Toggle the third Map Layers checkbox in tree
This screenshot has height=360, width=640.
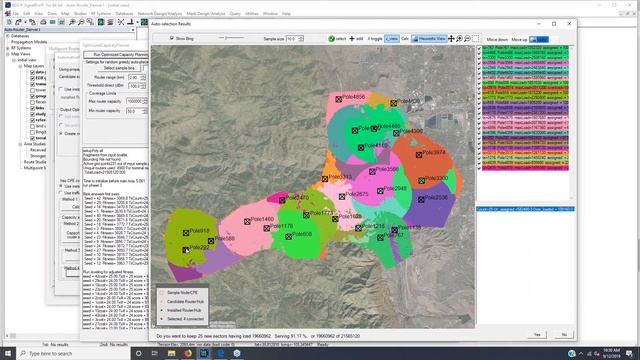[32, 84]
